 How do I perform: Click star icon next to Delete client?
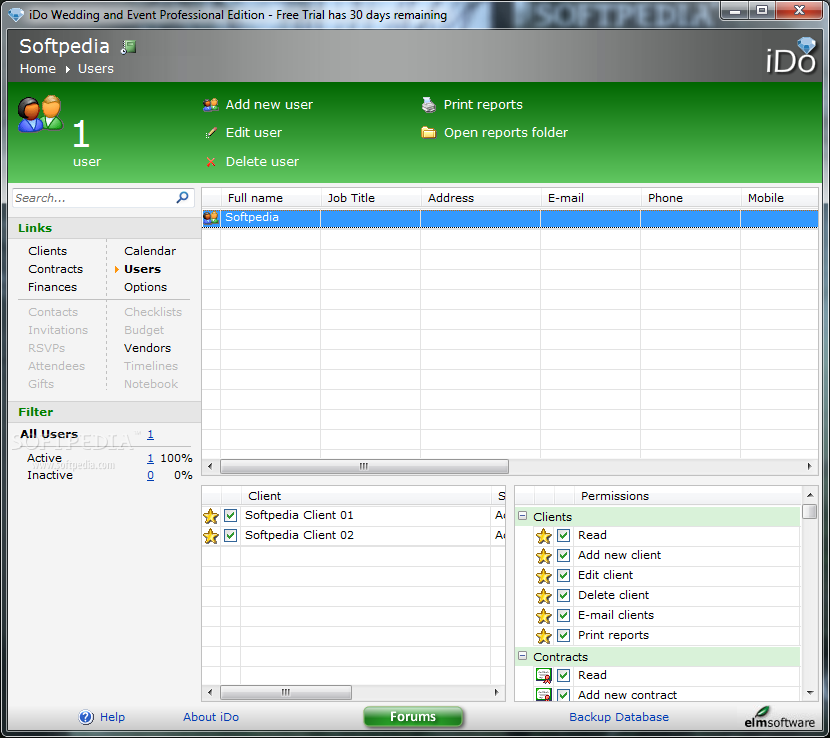click(544, 596)
